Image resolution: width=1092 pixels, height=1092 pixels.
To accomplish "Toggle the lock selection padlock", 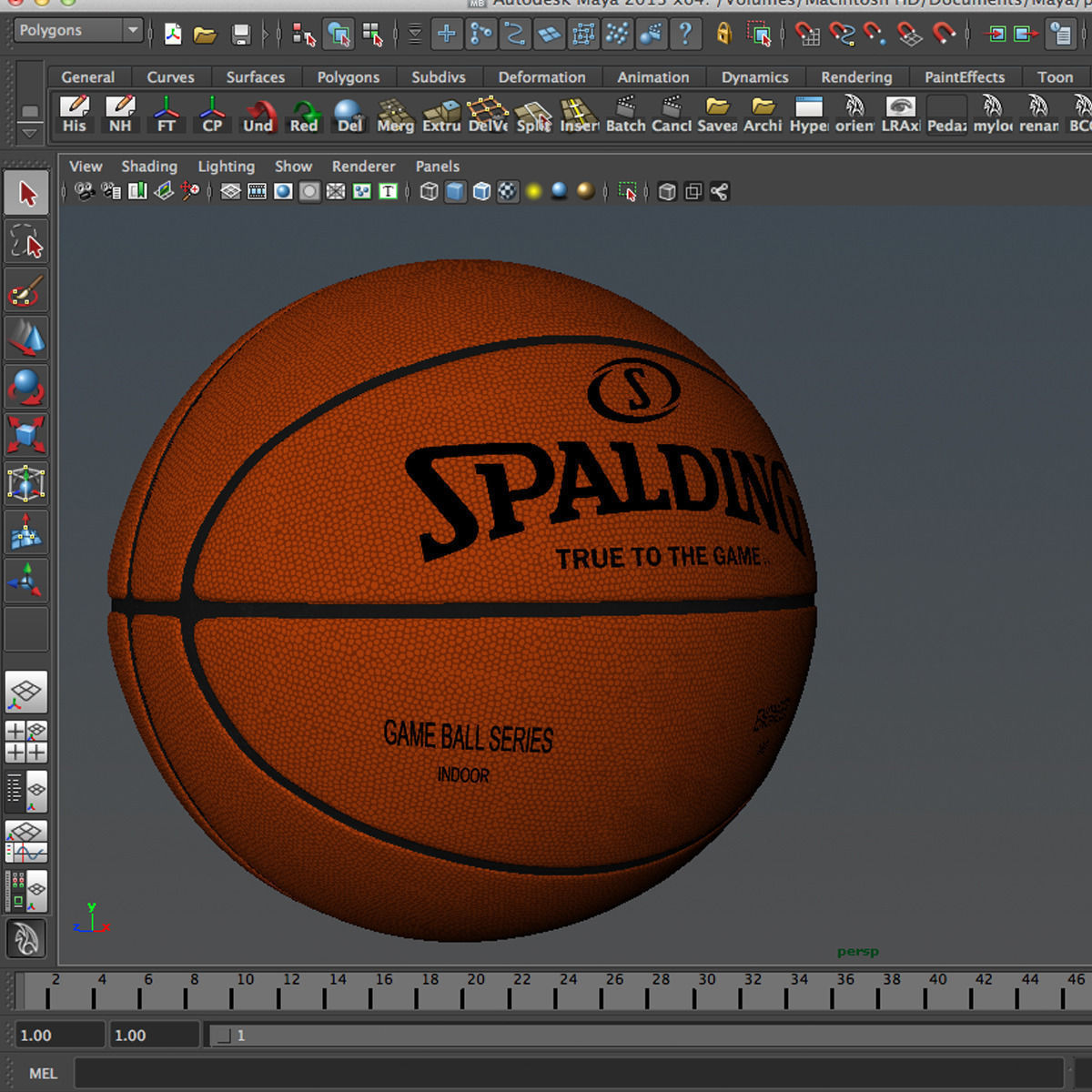I will coord(723,34).
